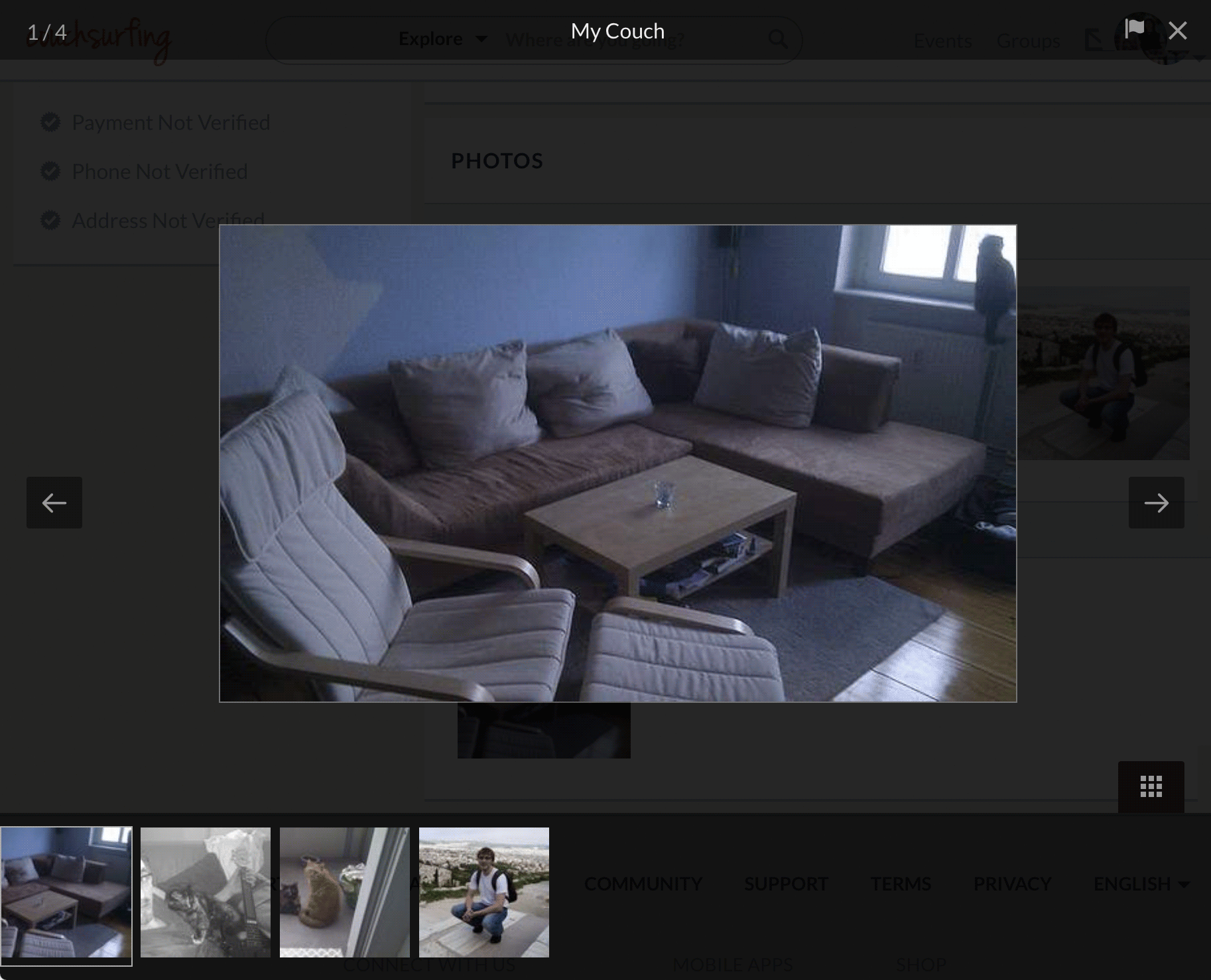Click the PHOTOS section heading
The image size is (1211, 980).
coord(497,161)
